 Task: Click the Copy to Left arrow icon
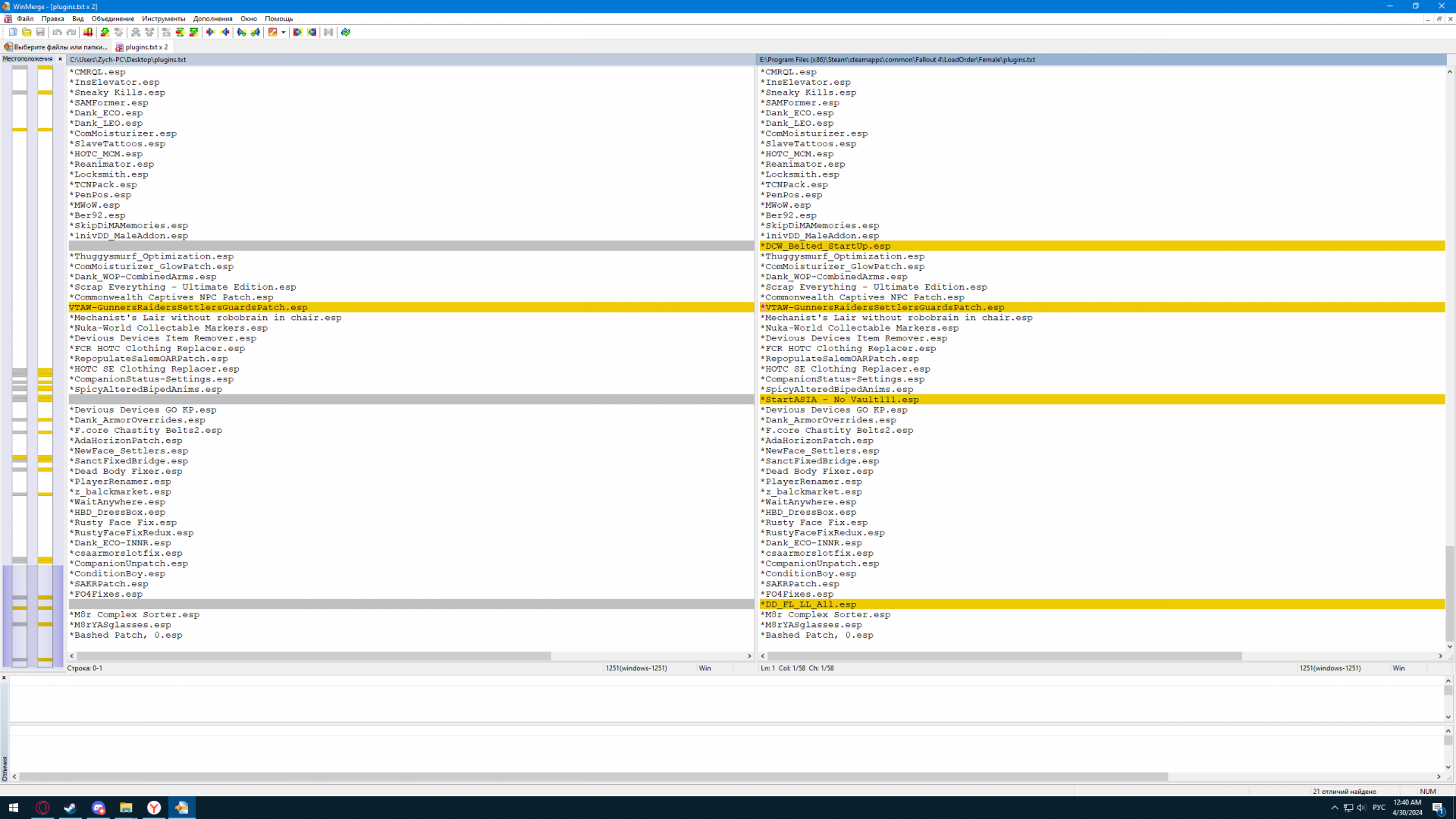pyautogui.click(x=225, y=32)
